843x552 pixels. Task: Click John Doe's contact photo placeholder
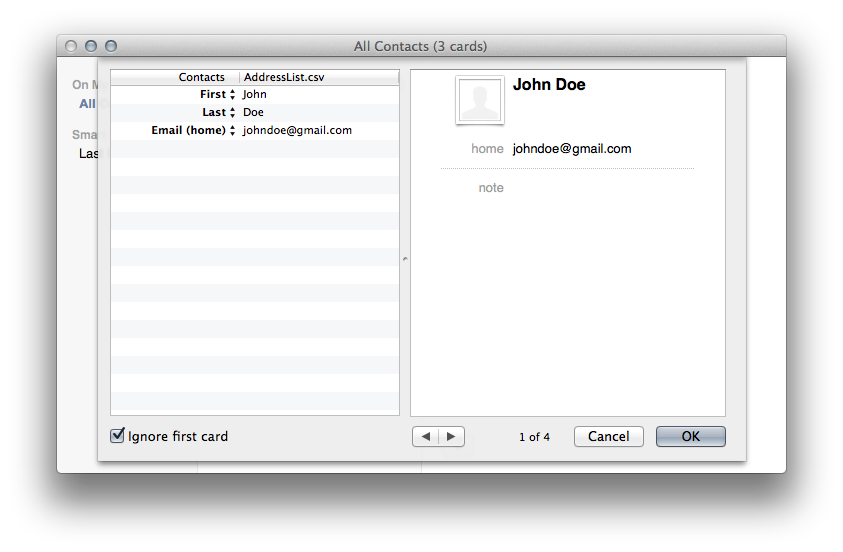click(480, 100)
